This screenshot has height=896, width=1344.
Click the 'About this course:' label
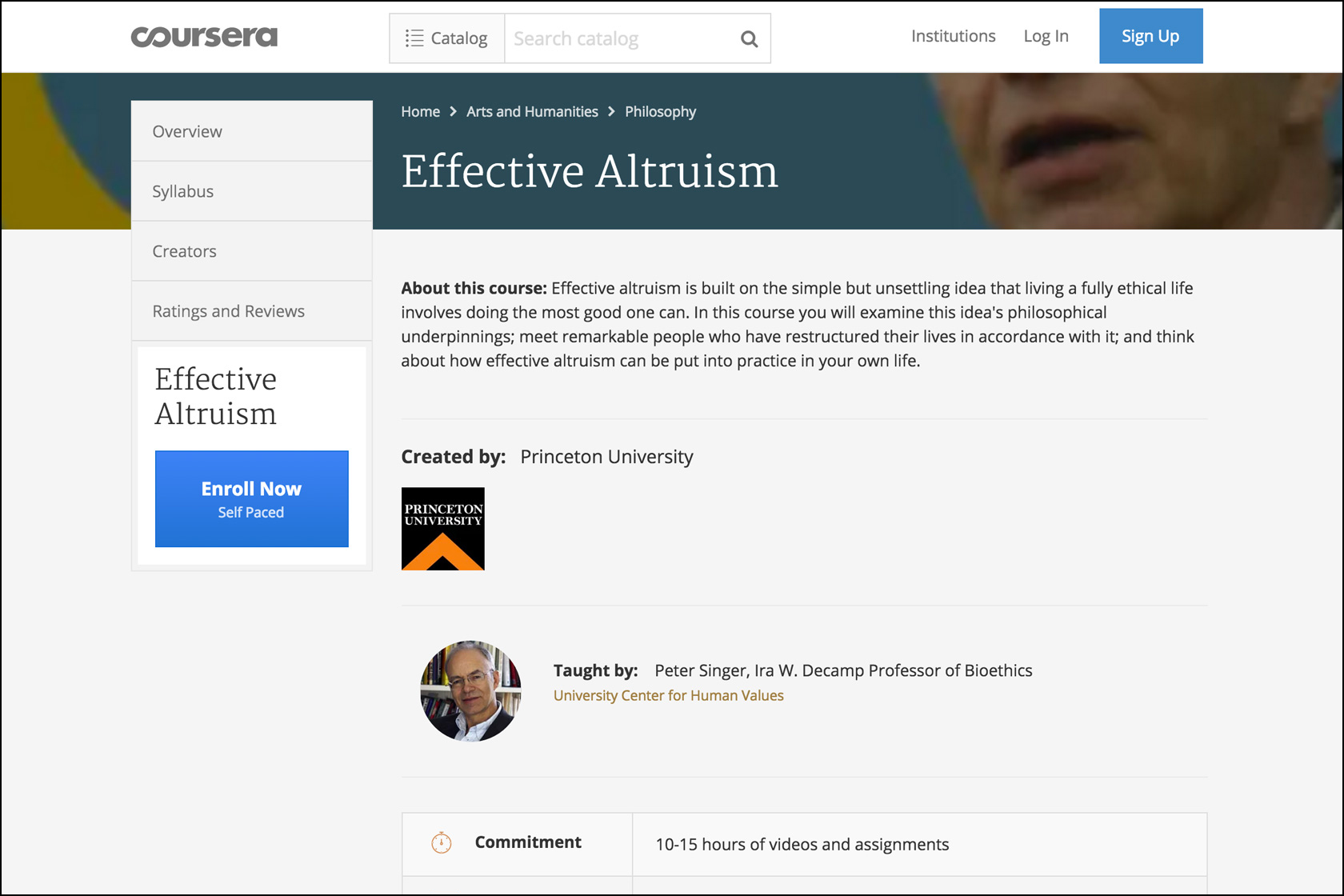[474, 288]
